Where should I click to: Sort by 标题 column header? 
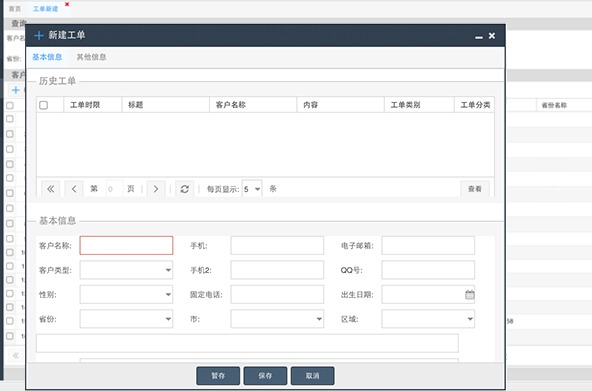point(166,105)
